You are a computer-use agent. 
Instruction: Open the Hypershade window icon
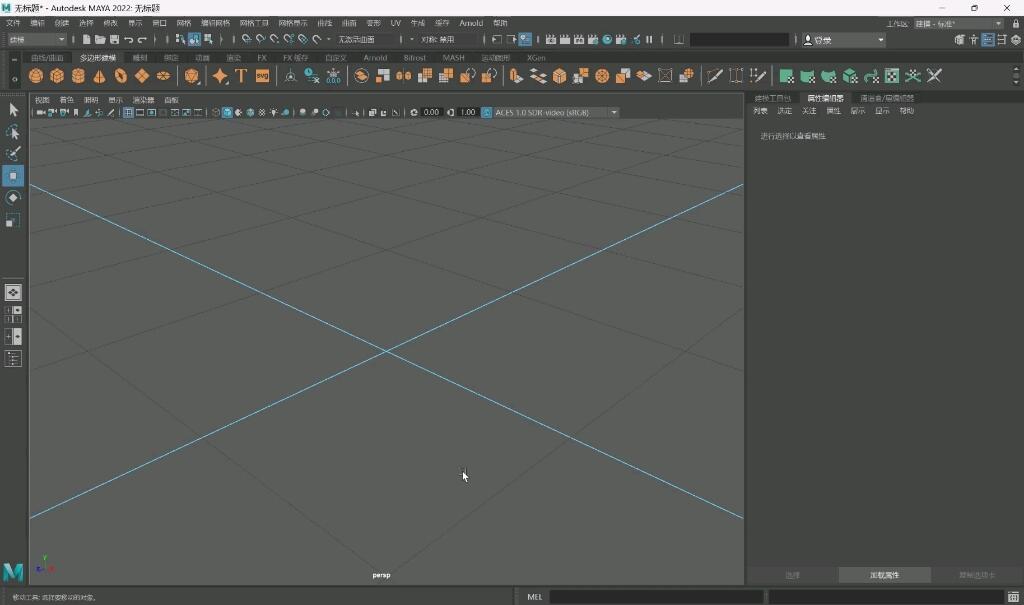pos(607,40)
